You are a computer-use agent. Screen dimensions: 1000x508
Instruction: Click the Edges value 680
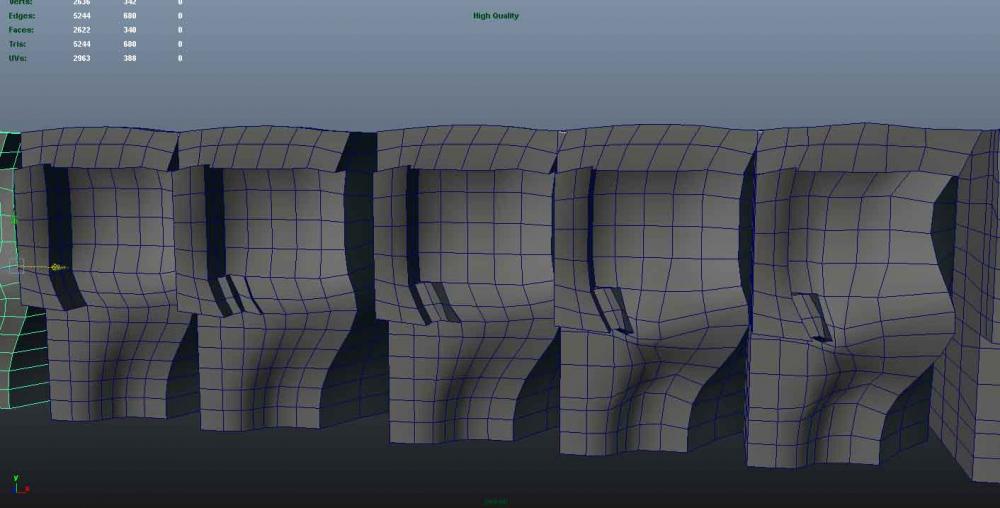coord(129,16)
